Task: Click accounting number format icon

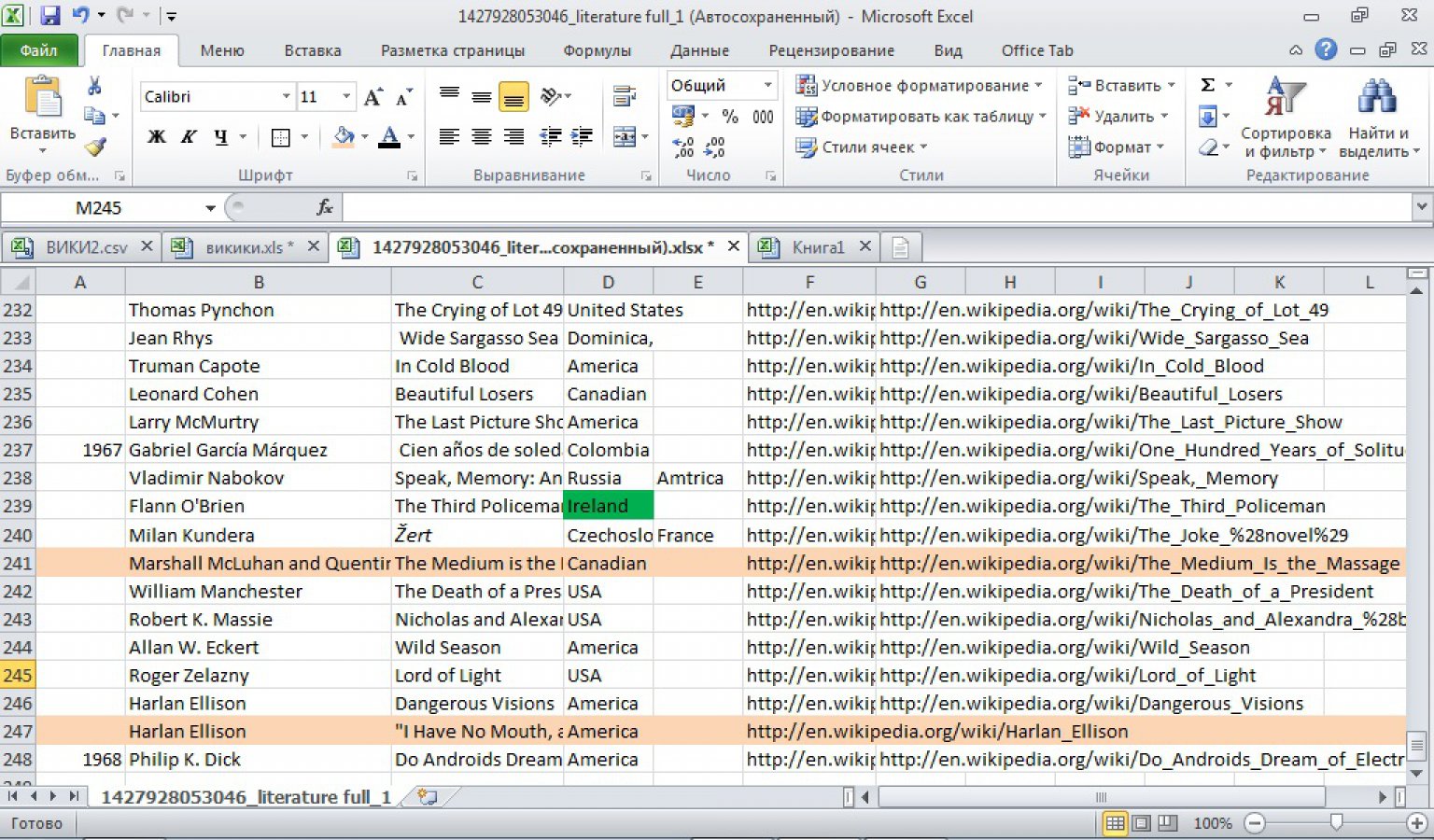Action: click(x=683, y=116)
